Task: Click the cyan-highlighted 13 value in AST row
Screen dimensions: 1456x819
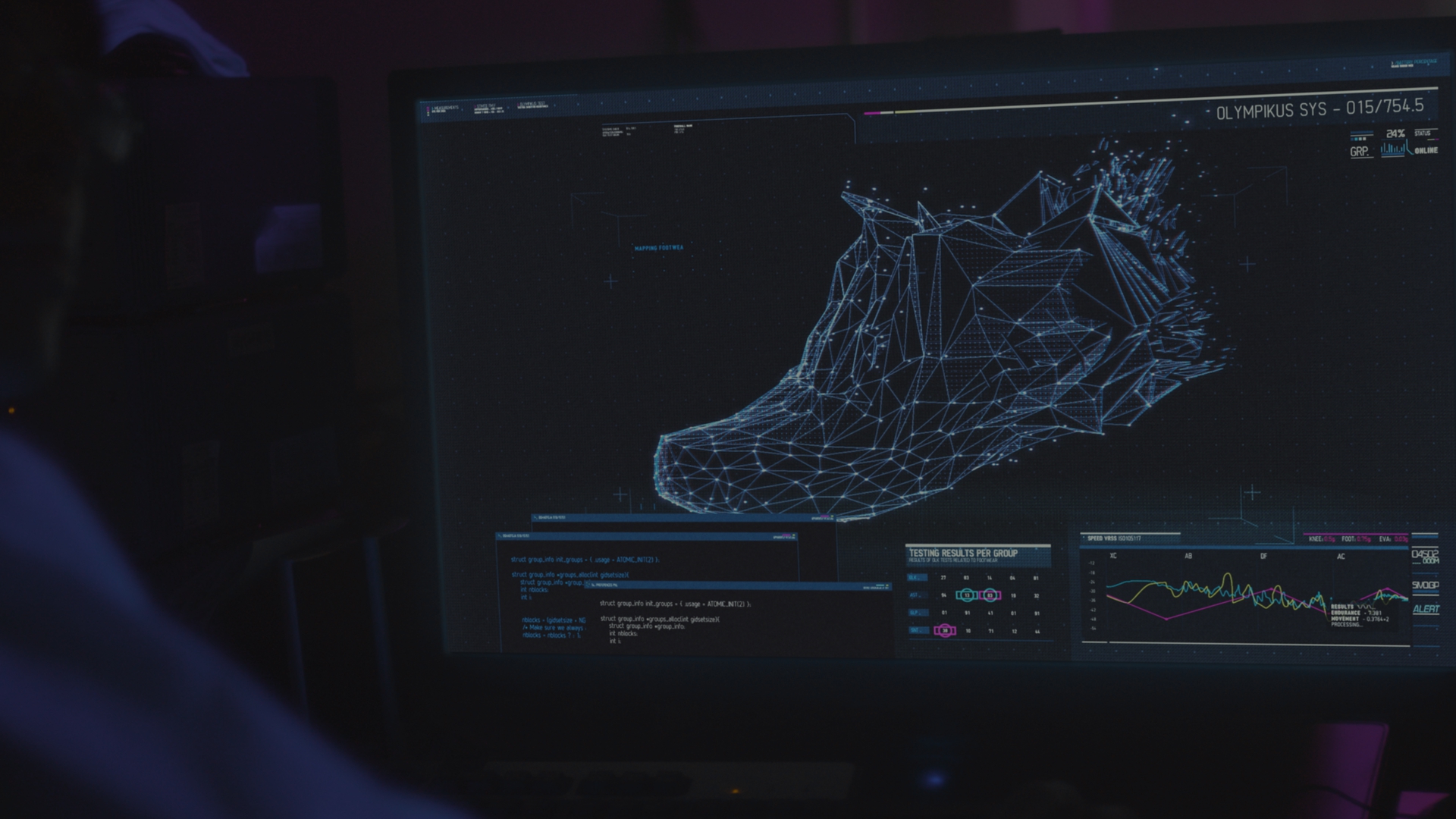Action: 966,595
